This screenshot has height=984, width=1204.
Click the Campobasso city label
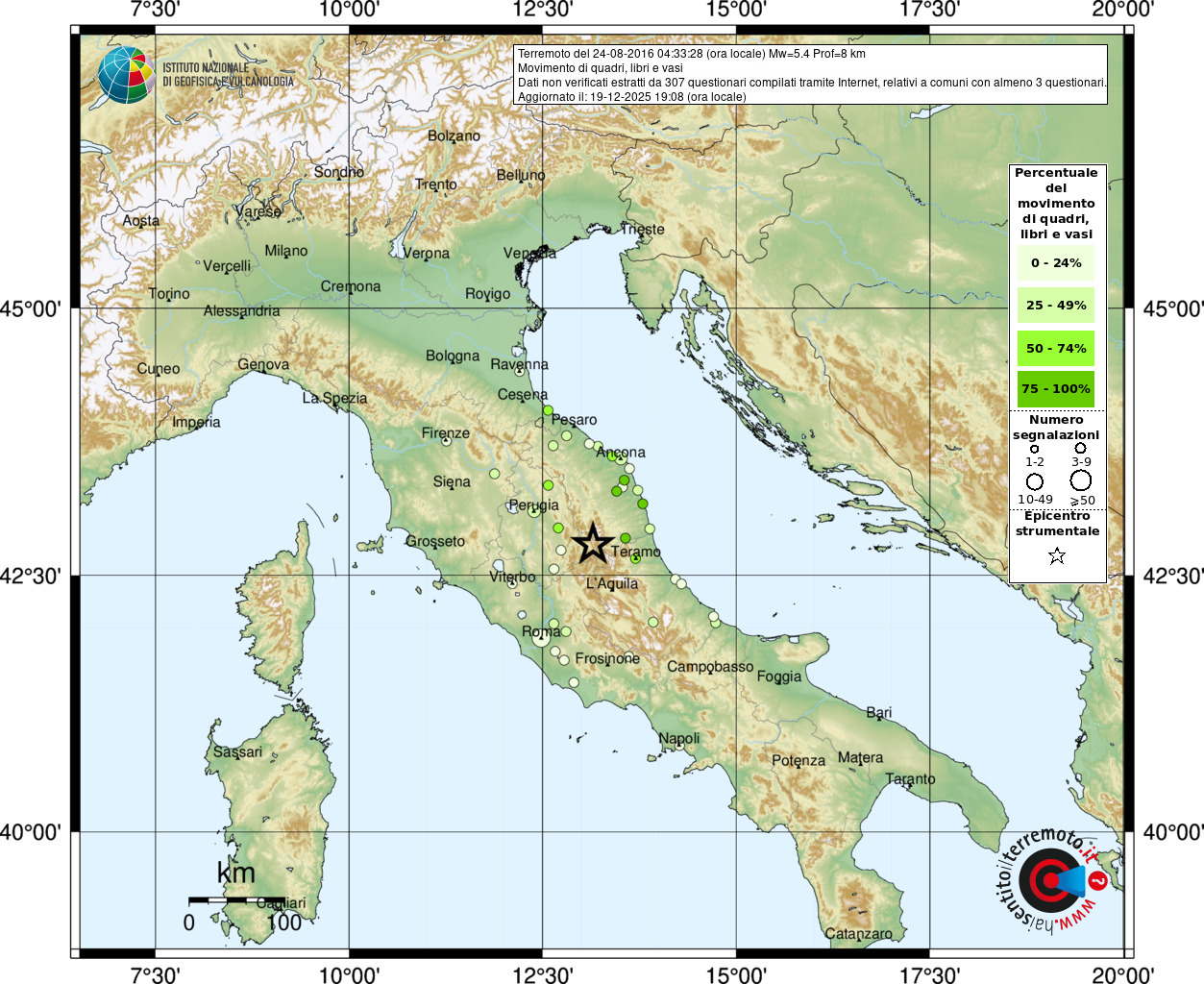coord(710,666)
